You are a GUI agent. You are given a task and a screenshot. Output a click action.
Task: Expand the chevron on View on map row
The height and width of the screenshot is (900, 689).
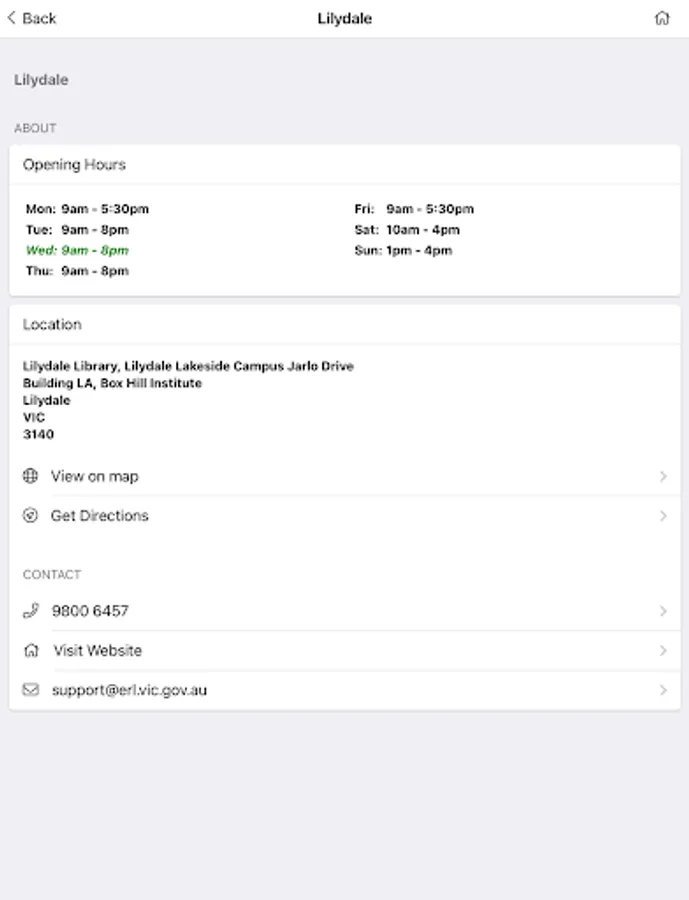click(663, 476)
